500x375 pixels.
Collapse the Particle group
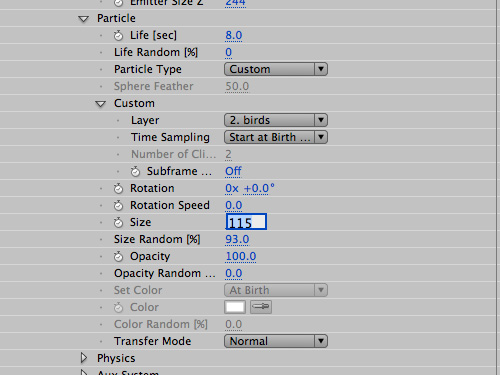click(x=84, y=19)
